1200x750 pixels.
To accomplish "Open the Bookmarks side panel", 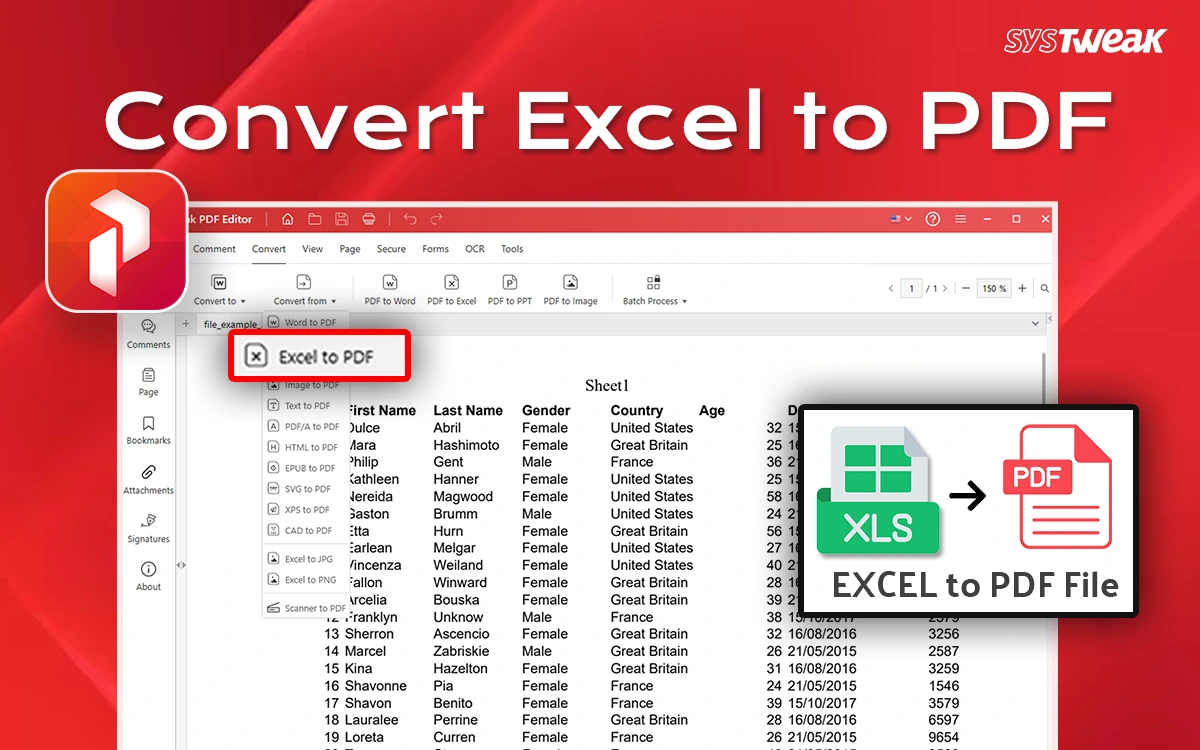I will coord(148,429).
